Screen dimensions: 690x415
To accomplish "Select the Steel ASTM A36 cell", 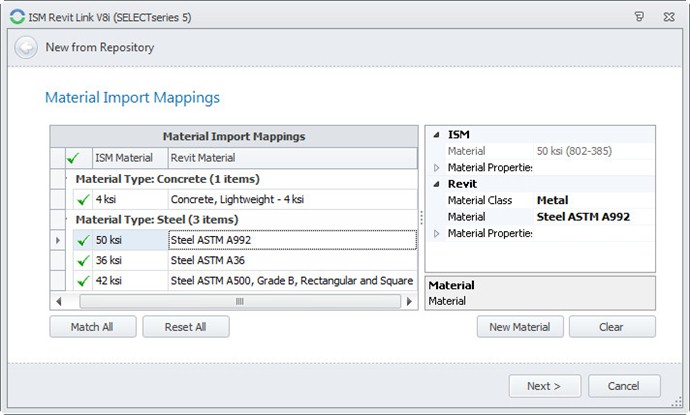I will [293, 261].
